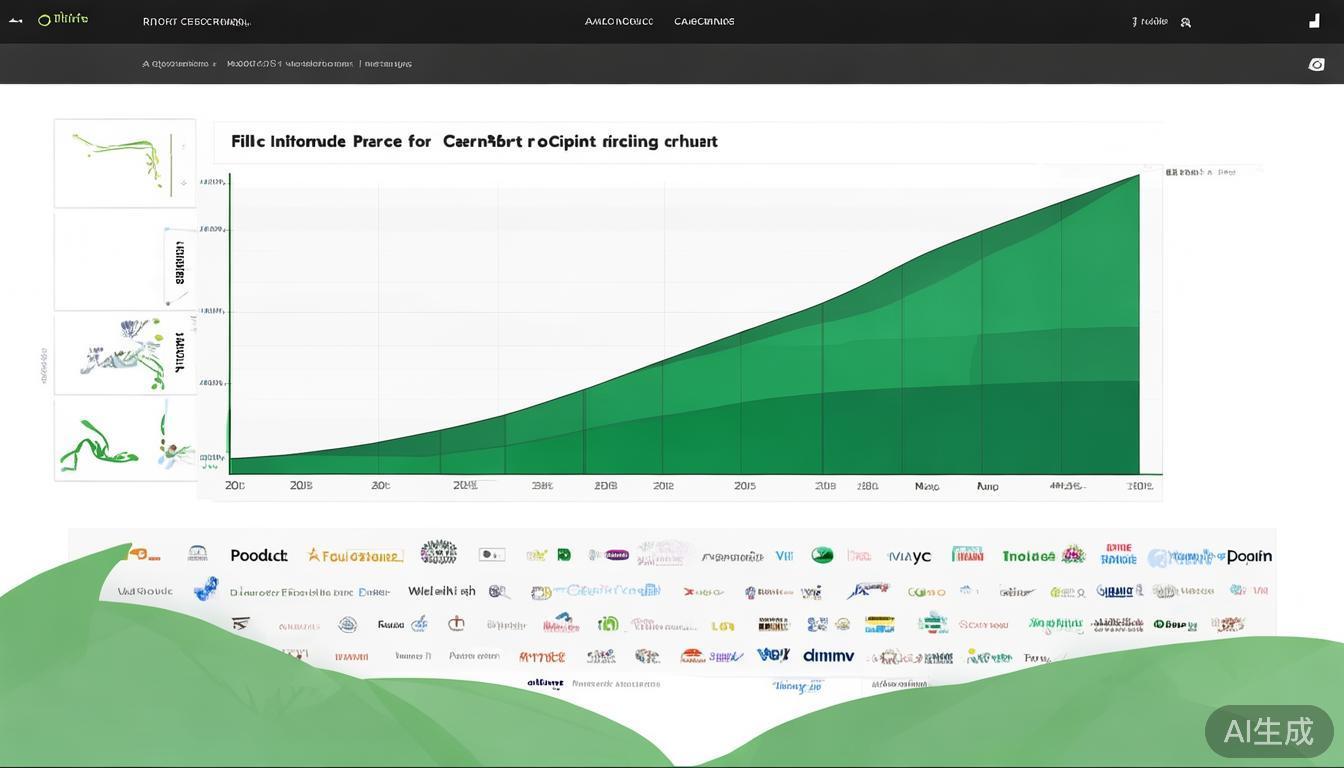Screen dimensions: 1344x768
Task: Open the Podict logo in the logo grid
Action: 258,556
